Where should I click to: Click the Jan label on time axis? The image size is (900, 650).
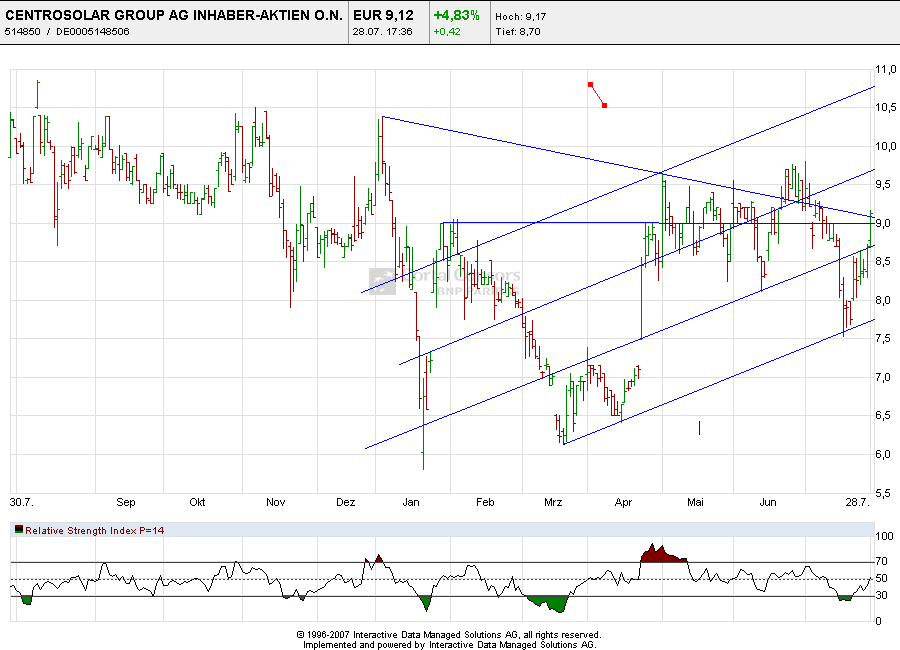click(x=412, y=502)
